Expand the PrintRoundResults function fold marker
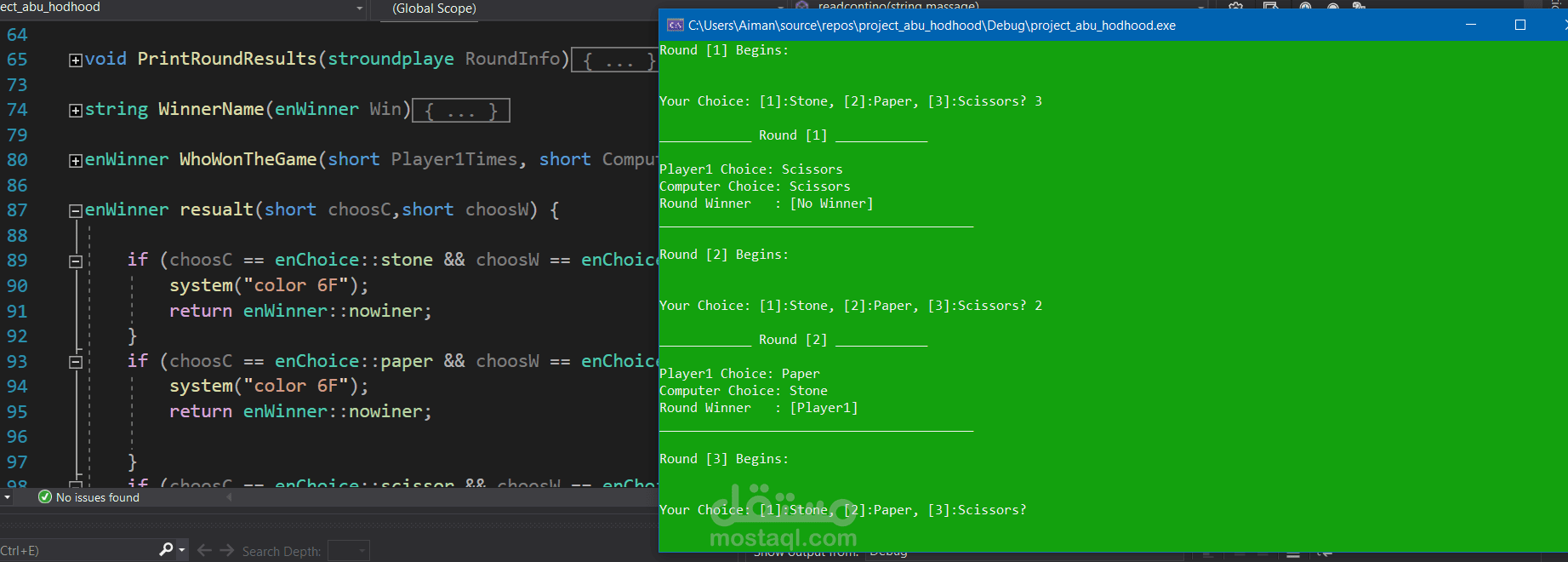Image resolution: width=1568 pixels, height=562 pixels. (x=76, y=60)
